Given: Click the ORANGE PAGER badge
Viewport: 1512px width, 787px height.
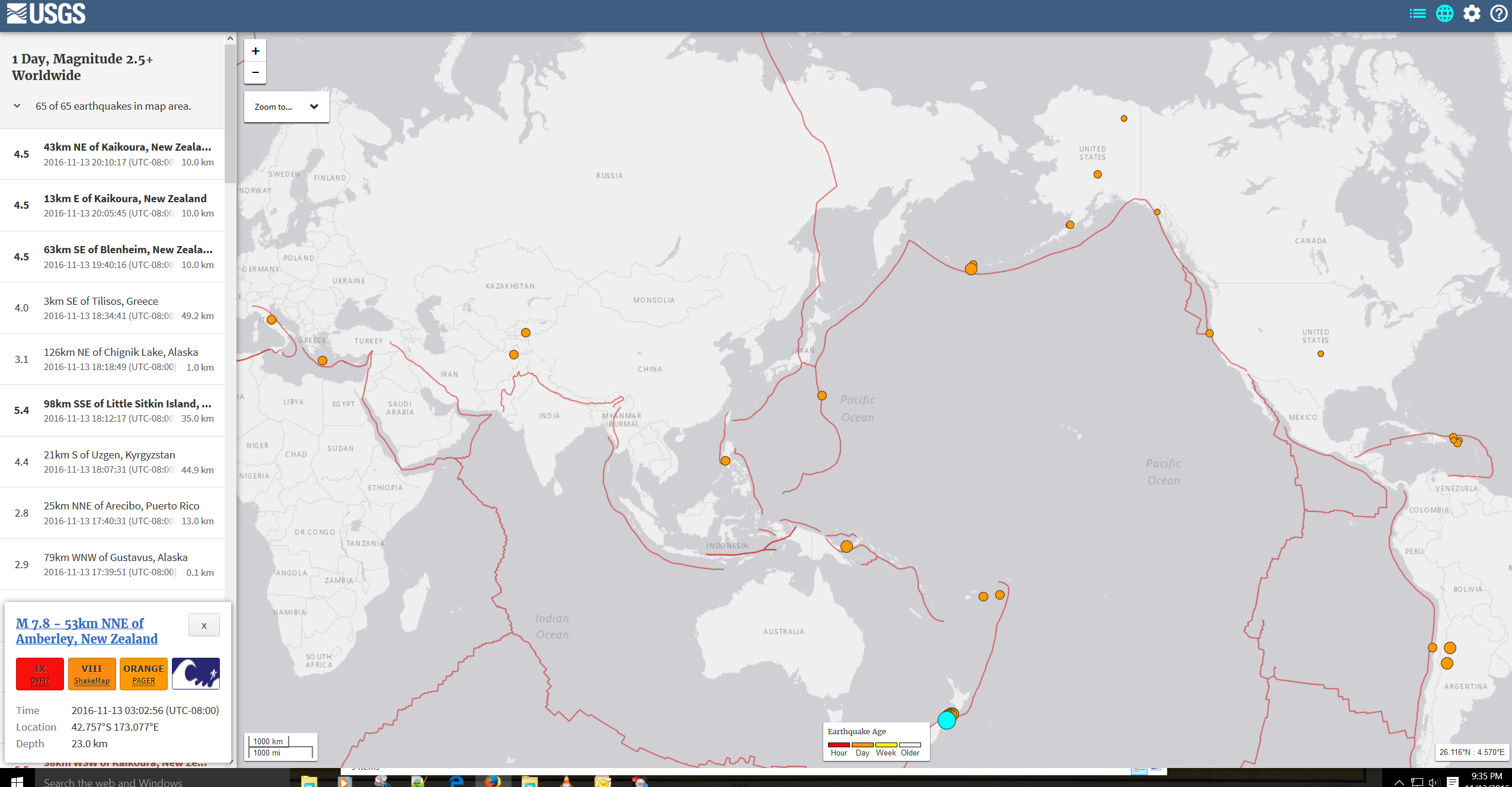Looking at the screenshot, I should tap(143, 674).
